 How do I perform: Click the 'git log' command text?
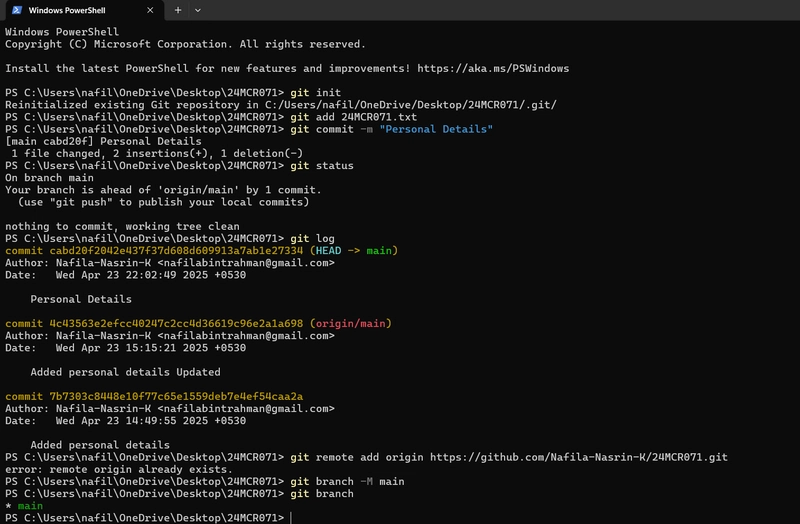tap(312, 239)
